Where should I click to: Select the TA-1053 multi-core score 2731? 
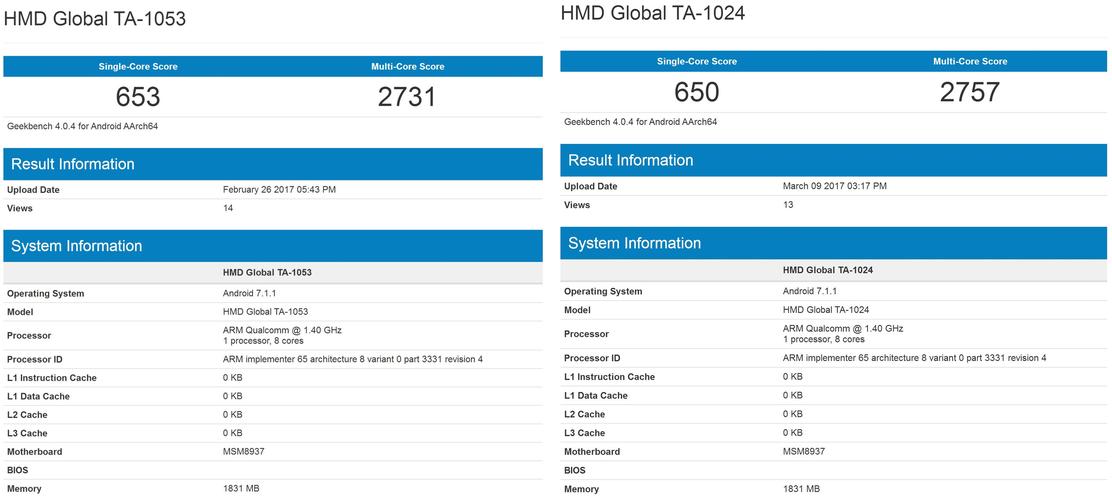pos(406,96)
